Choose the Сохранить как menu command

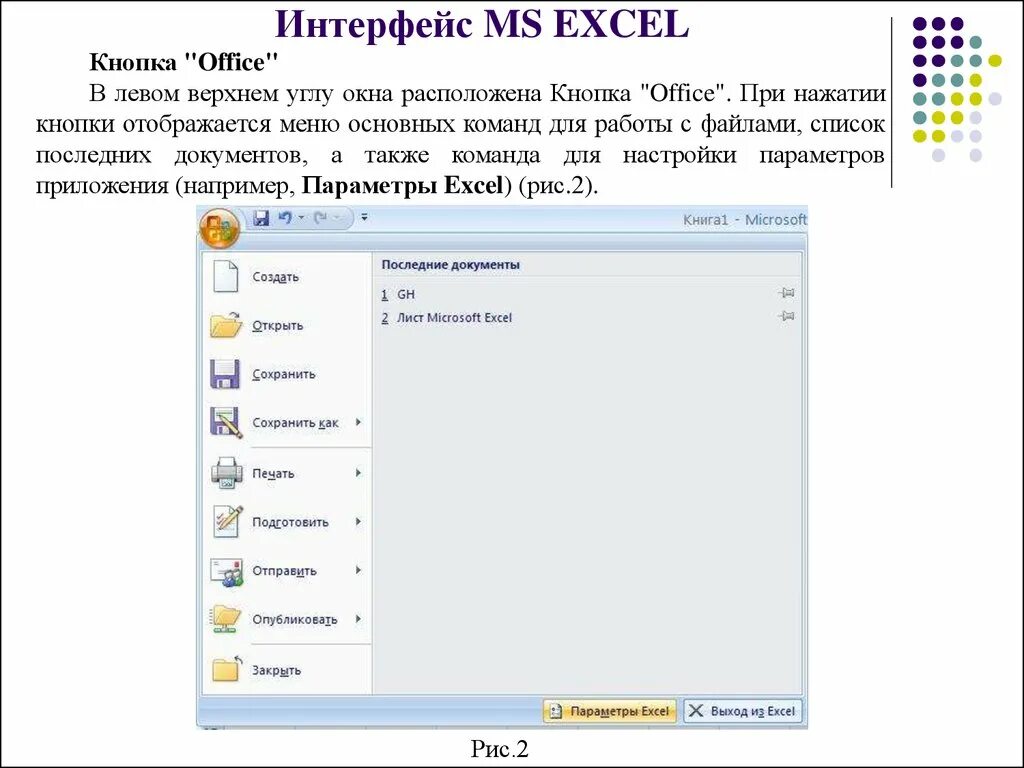pyautogui.click(x=295, y=423)
